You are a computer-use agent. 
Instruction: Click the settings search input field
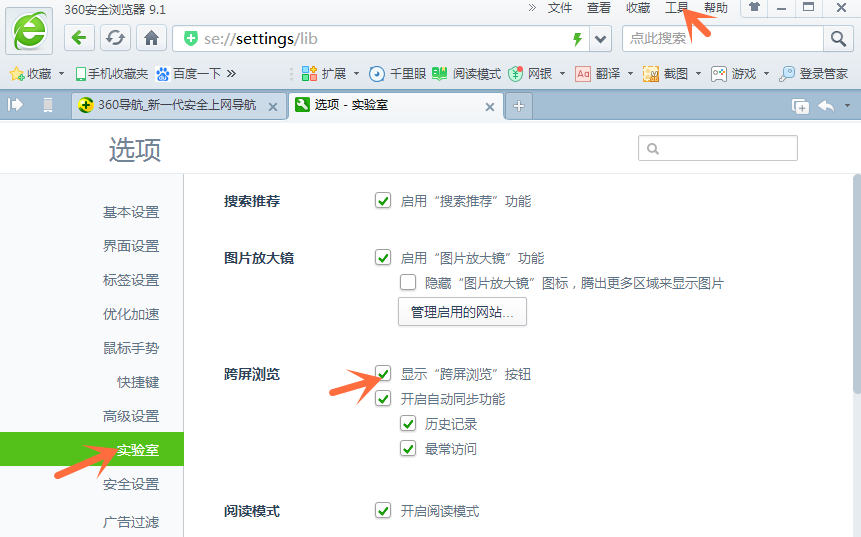tap(718, 148)
